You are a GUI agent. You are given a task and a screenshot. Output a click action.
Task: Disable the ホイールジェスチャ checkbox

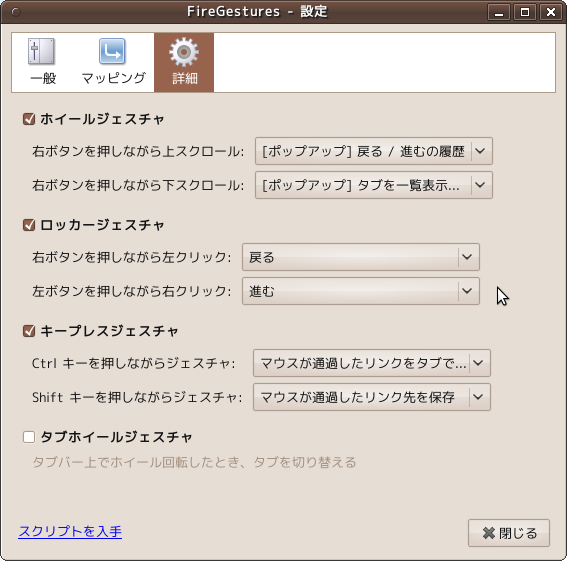[29, 119]
